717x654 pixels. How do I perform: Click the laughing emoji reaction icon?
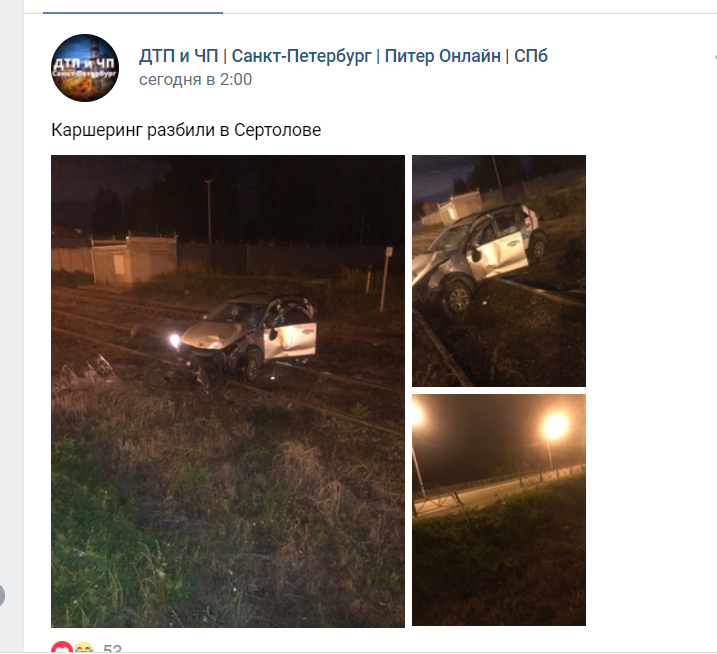[84, 648]
